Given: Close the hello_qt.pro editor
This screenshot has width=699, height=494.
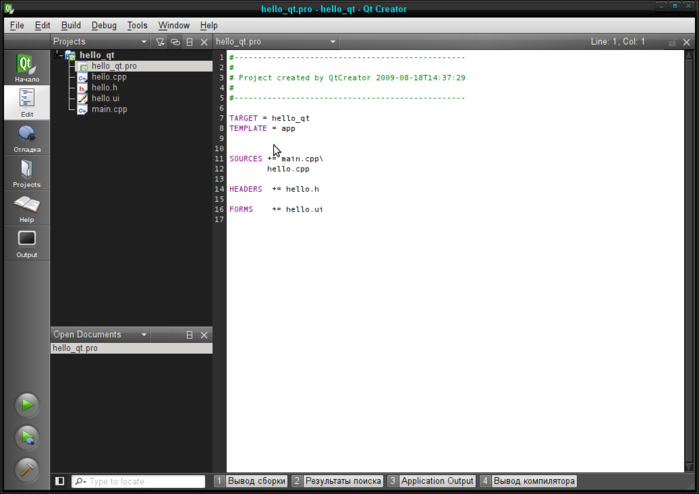Looking at the screenshot, I should pos(687,42).
